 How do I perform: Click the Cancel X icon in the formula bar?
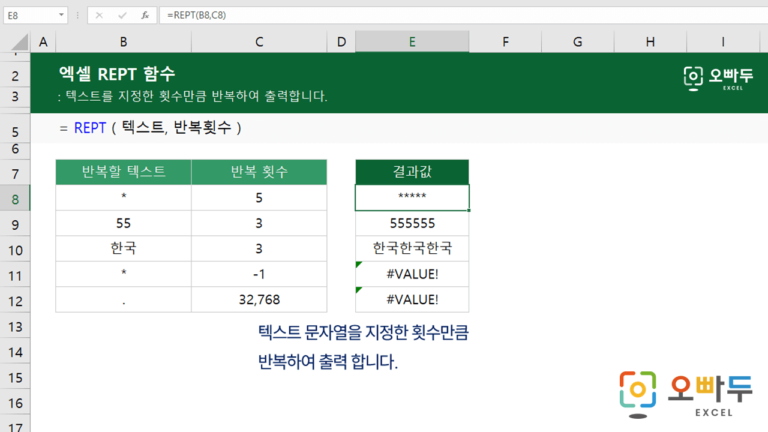click(x=99, y=15)
